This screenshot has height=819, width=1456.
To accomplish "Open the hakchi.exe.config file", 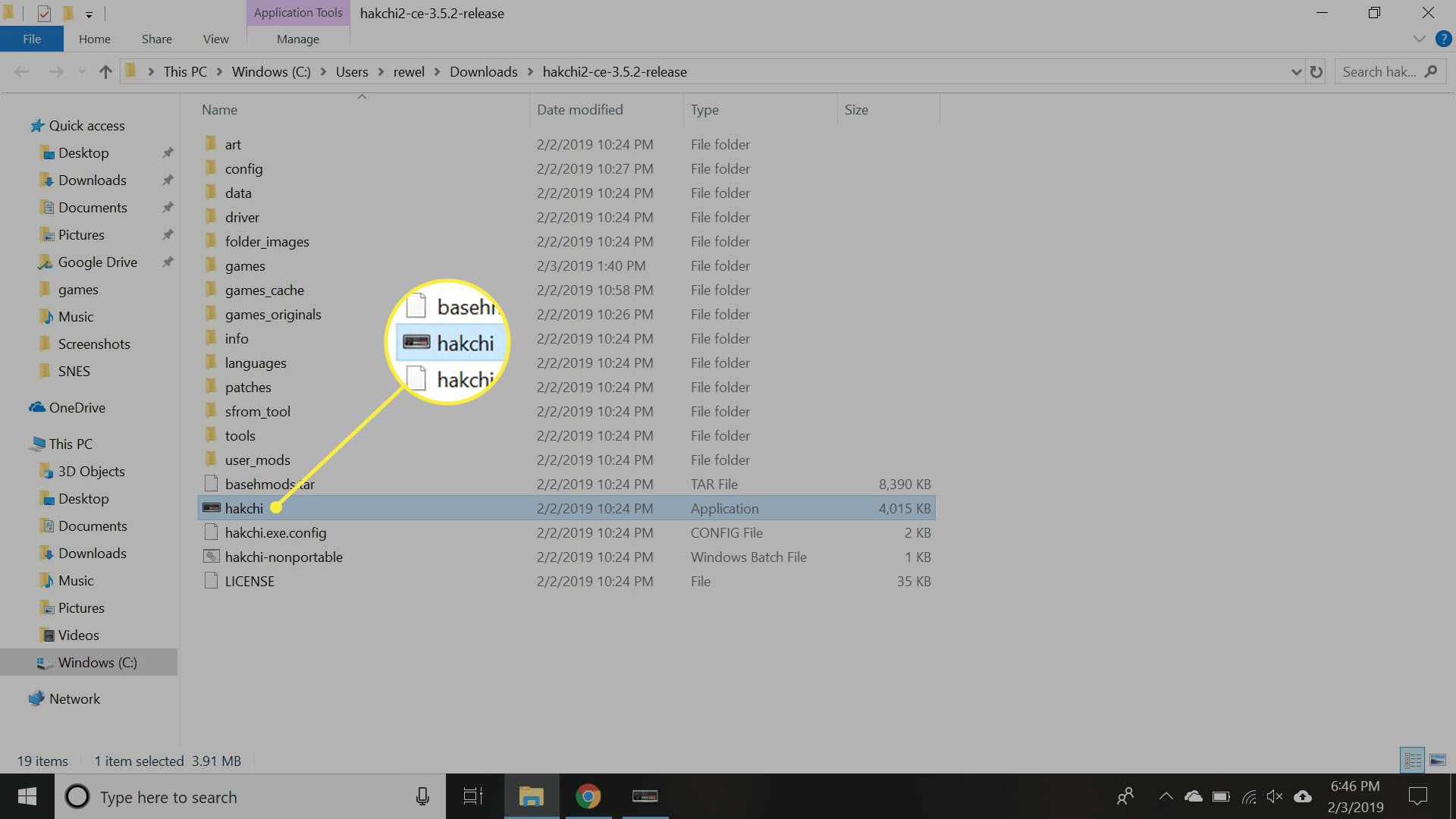I will pos(275,531).
